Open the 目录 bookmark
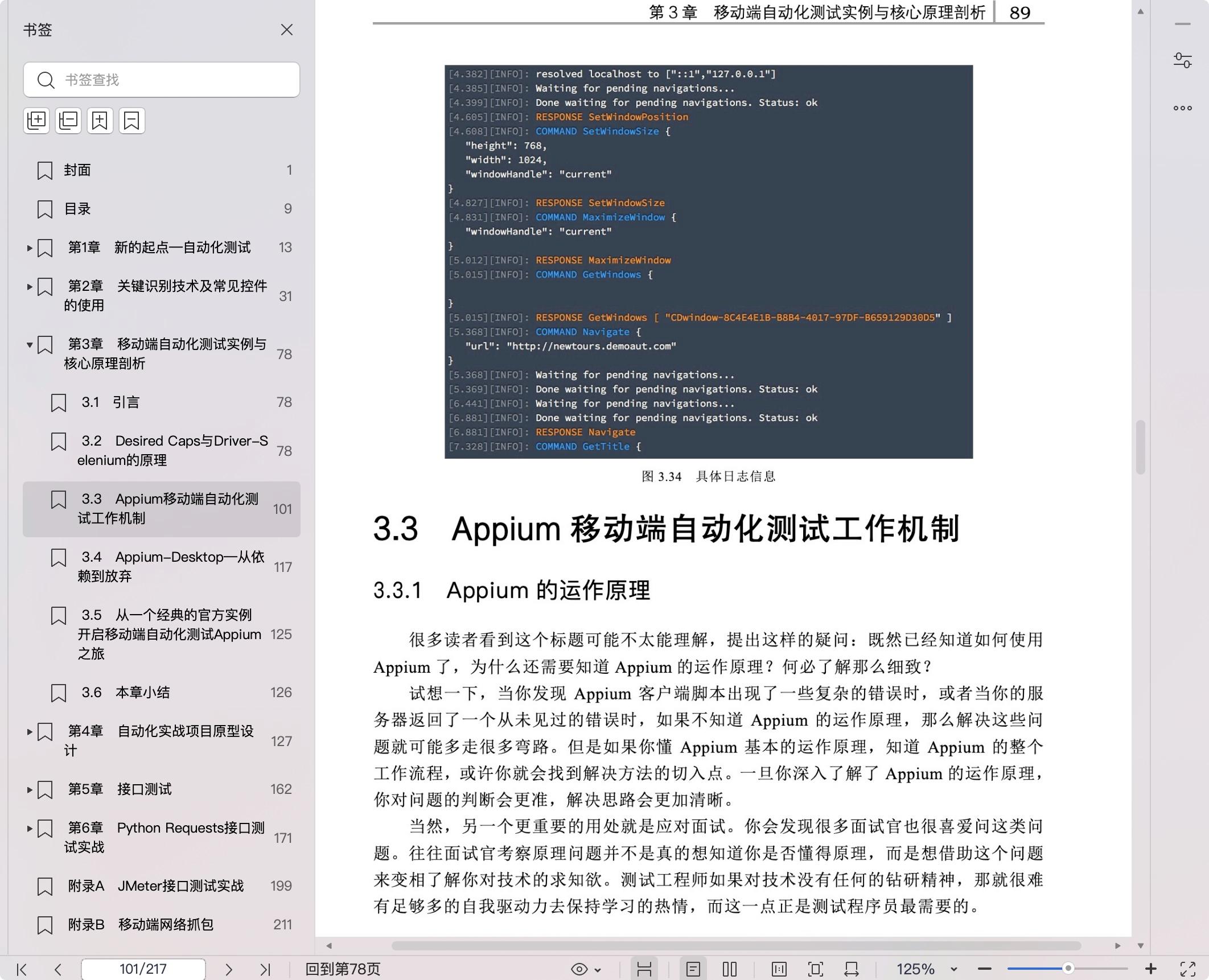Image resolution: width=1209 pixels, height=980 pixels. 162,209
